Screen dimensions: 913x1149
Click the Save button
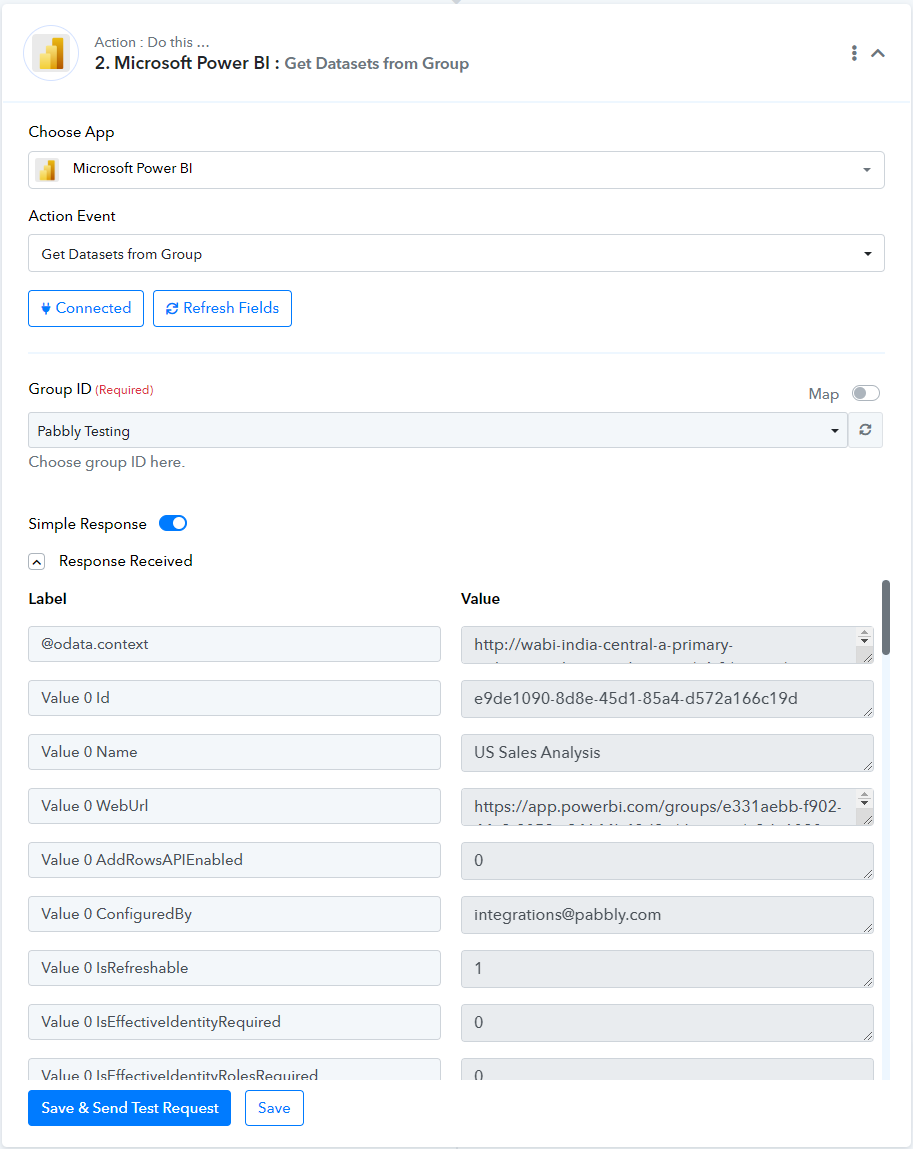[x=274, y=1108]
